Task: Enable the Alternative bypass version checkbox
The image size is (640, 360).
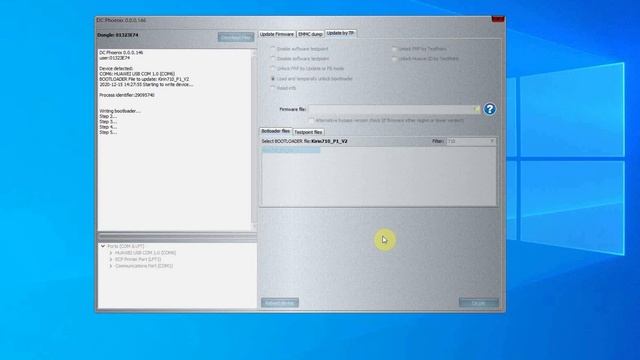Action: (311, 120)
